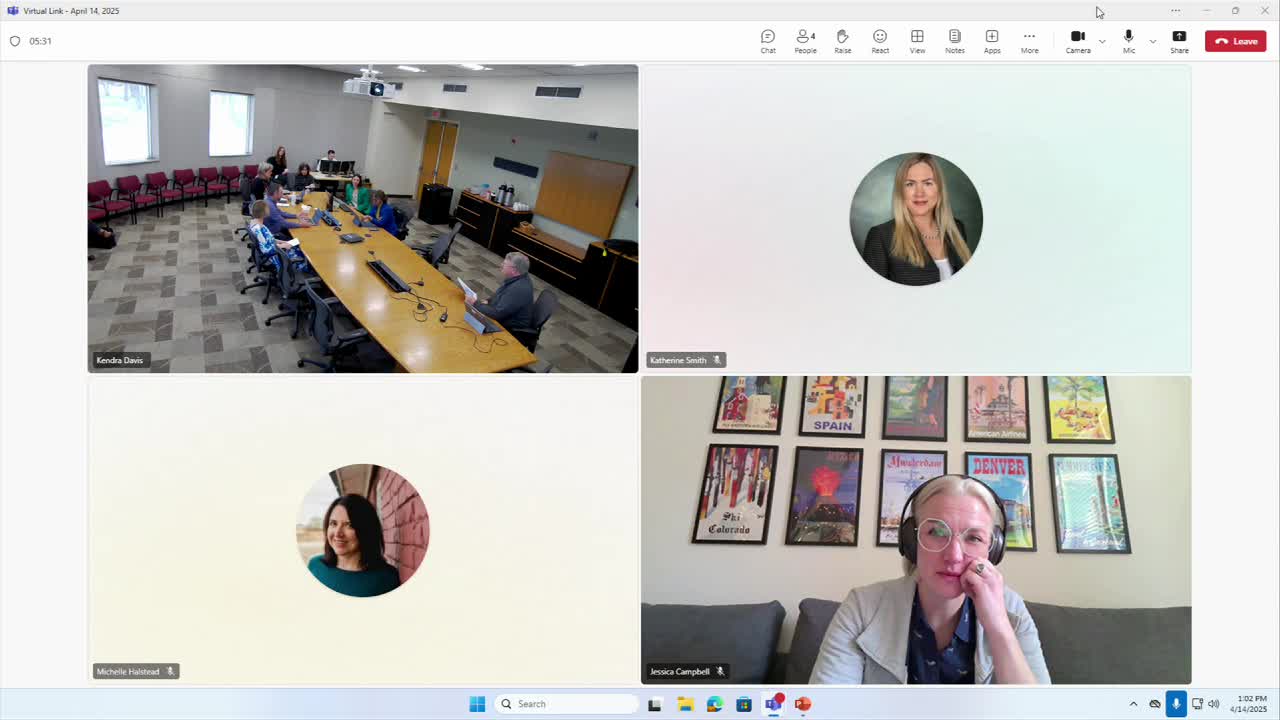Mute or unmute the Mic
This screenshot has width=1280, height=720.
click(1129, 41)
